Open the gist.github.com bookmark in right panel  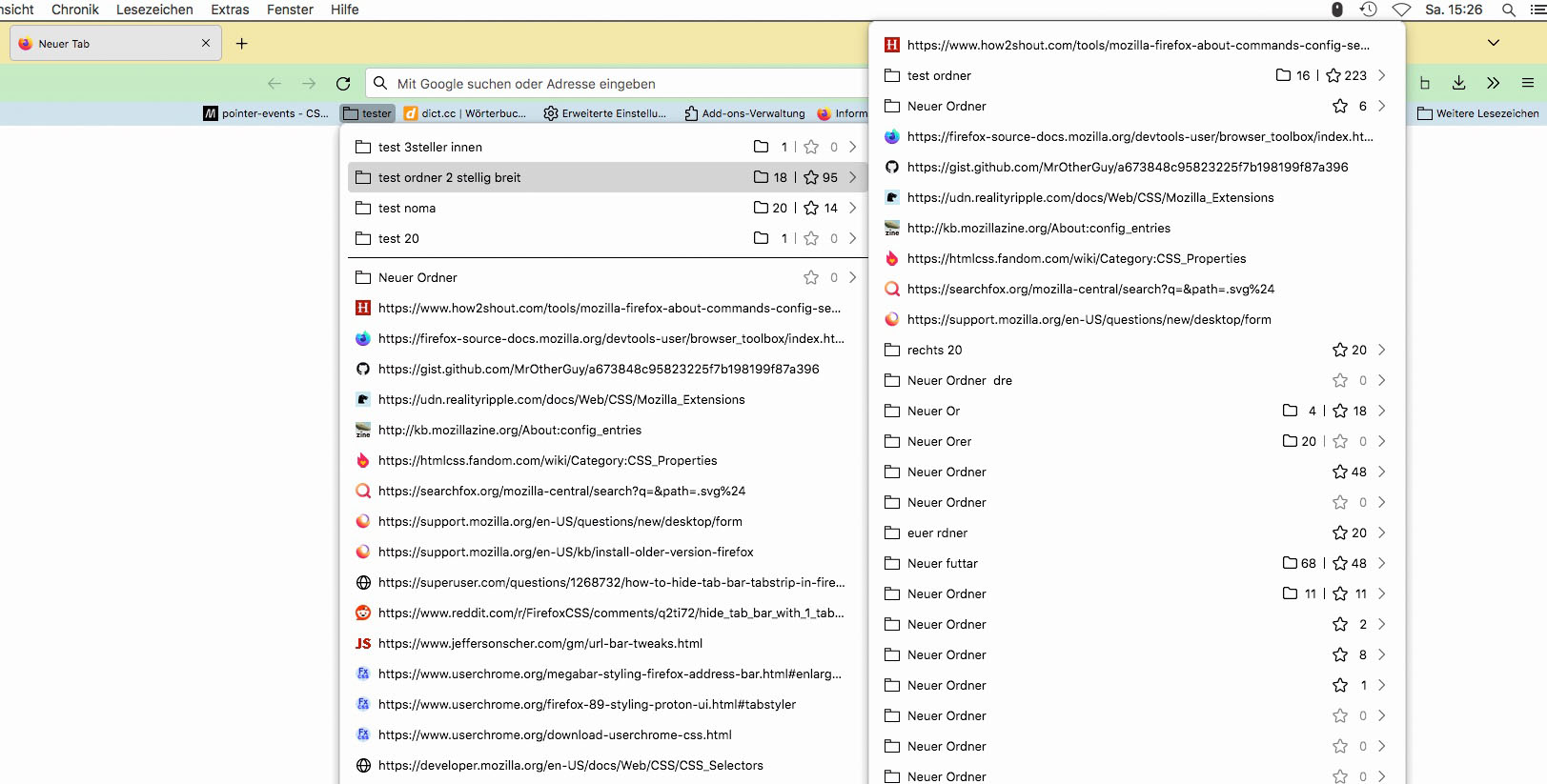1127,167
